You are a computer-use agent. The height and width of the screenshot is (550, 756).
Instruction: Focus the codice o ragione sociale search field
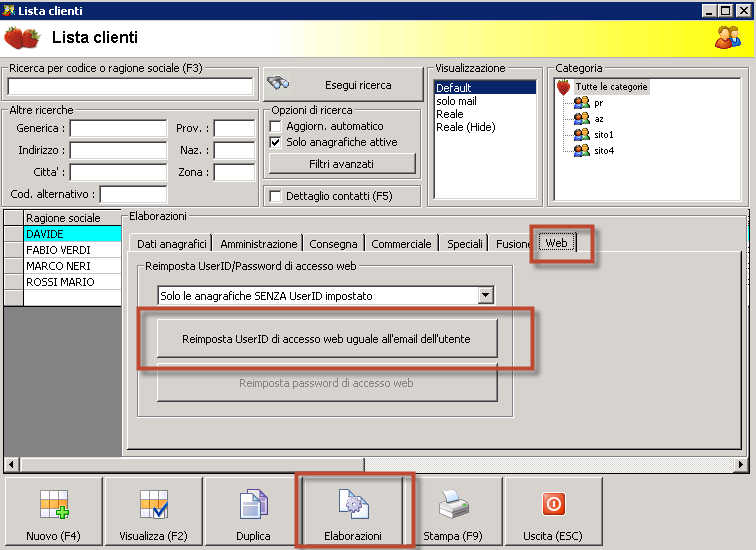click(130, 86)
